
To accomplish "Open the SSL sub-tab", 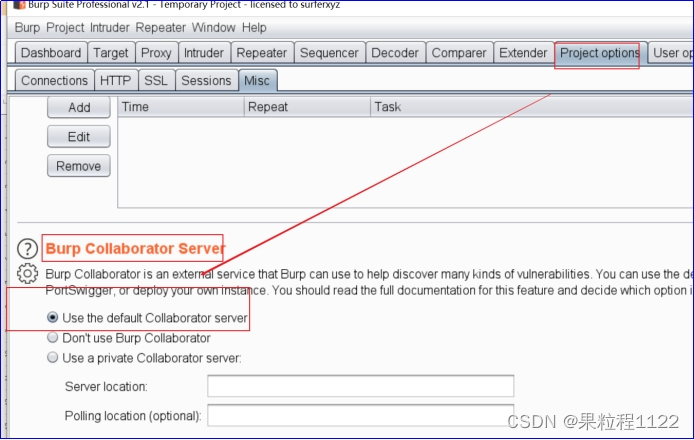I will (156, 81).
